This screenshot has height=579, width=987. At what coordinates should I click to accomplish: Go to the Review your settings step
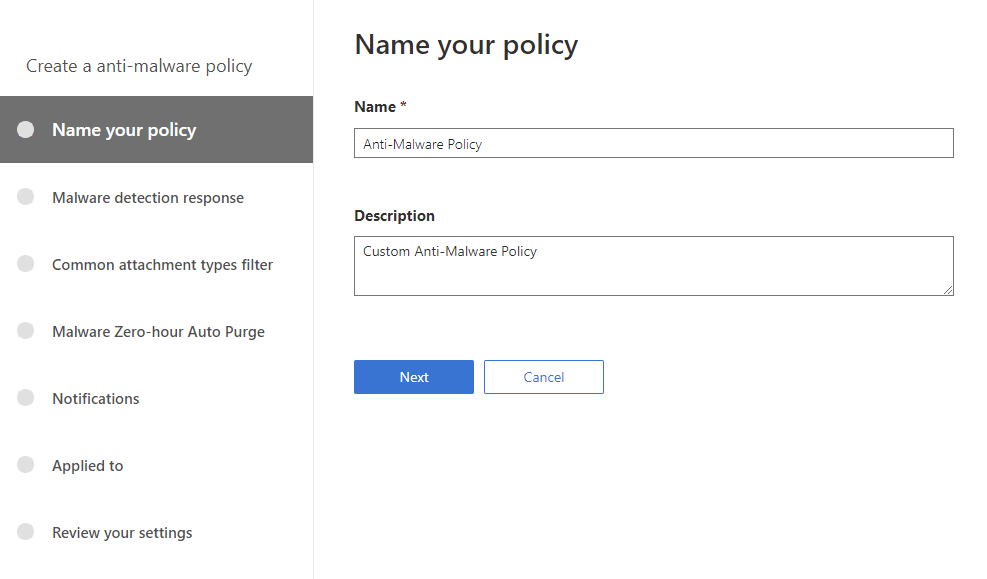(122, 533)
